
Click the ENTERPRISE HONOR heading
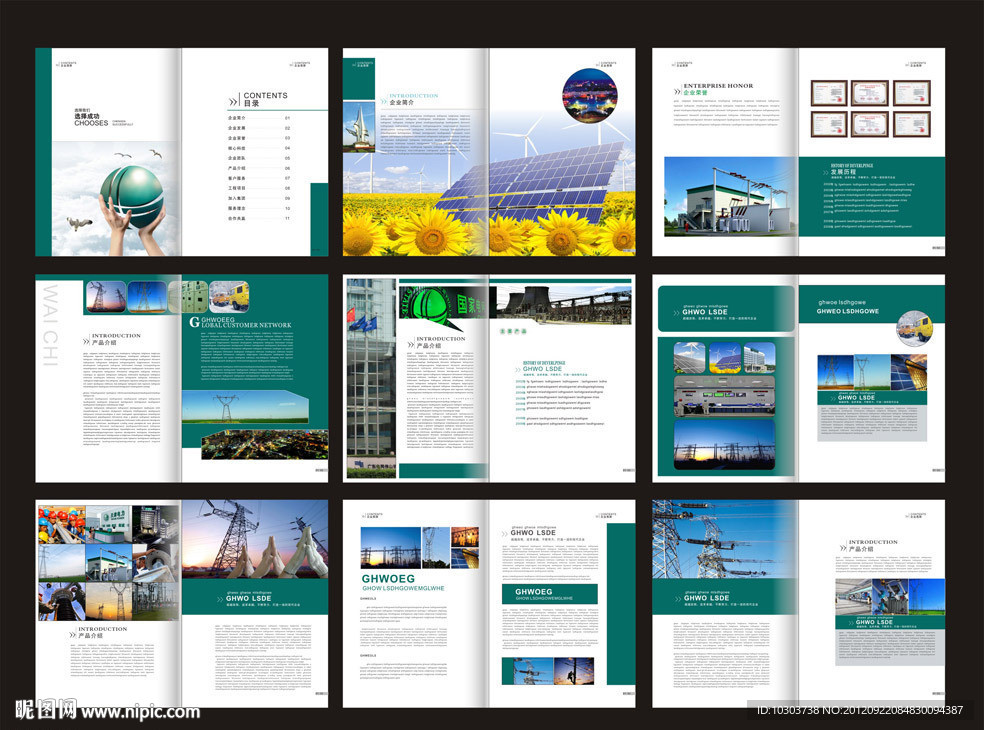click(x=717, y=86)
